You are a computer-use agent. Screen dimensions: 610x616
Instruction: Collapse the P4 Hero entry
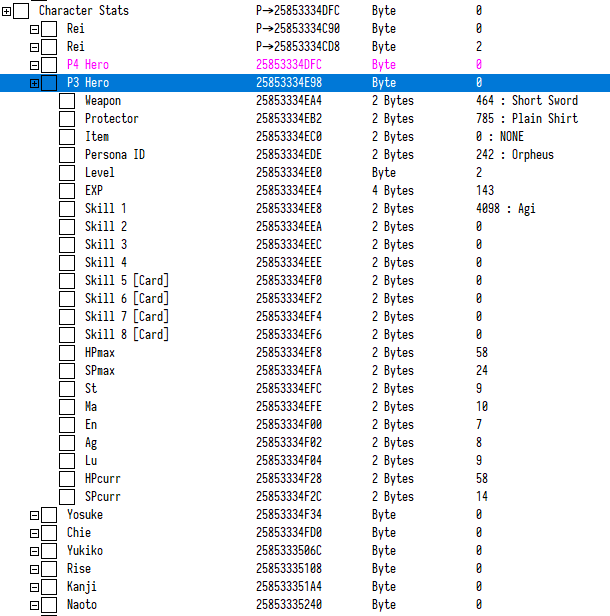tap(35, 65)
